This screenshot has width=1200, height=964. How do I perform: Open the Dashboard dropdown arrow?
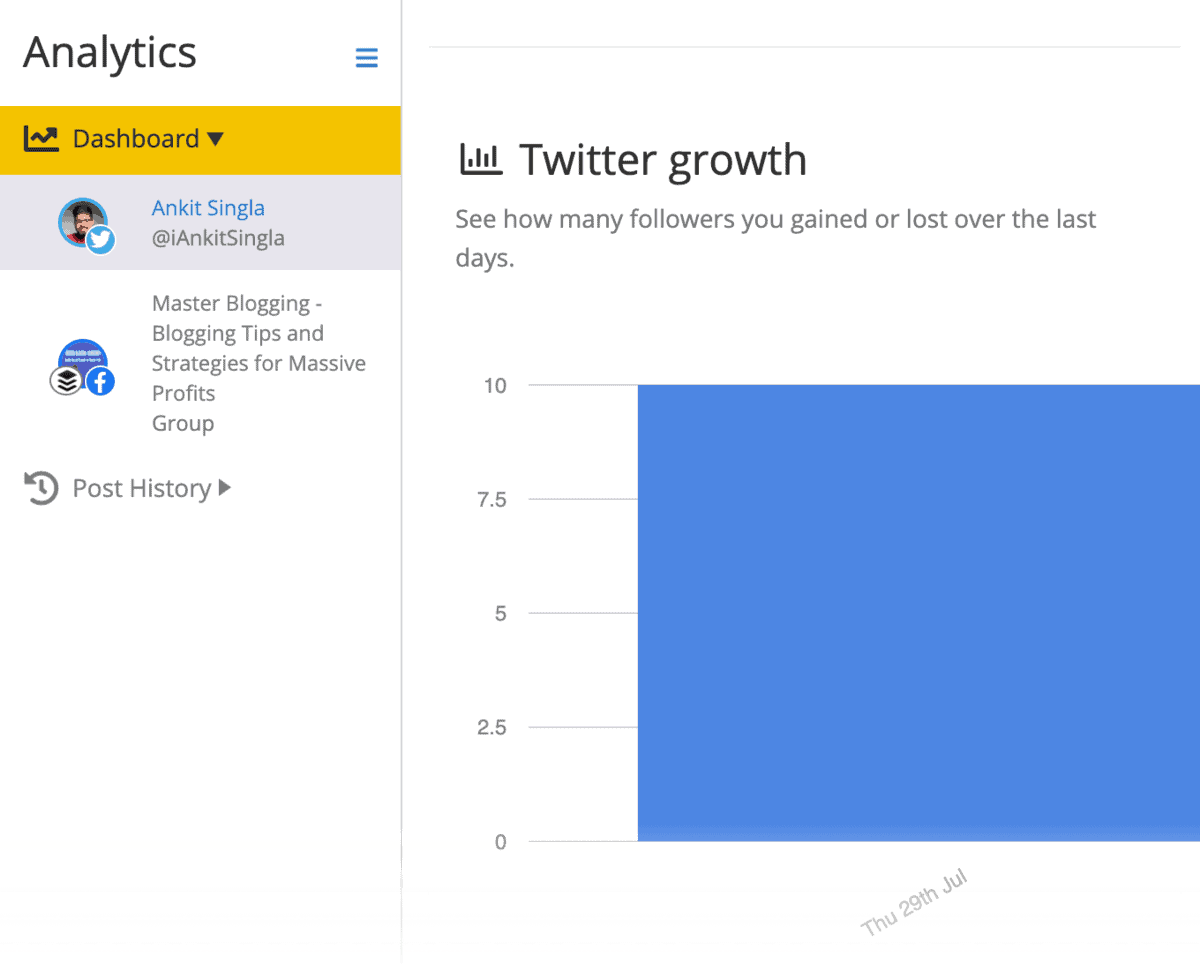pyautogui.click(x=216, y=139)
